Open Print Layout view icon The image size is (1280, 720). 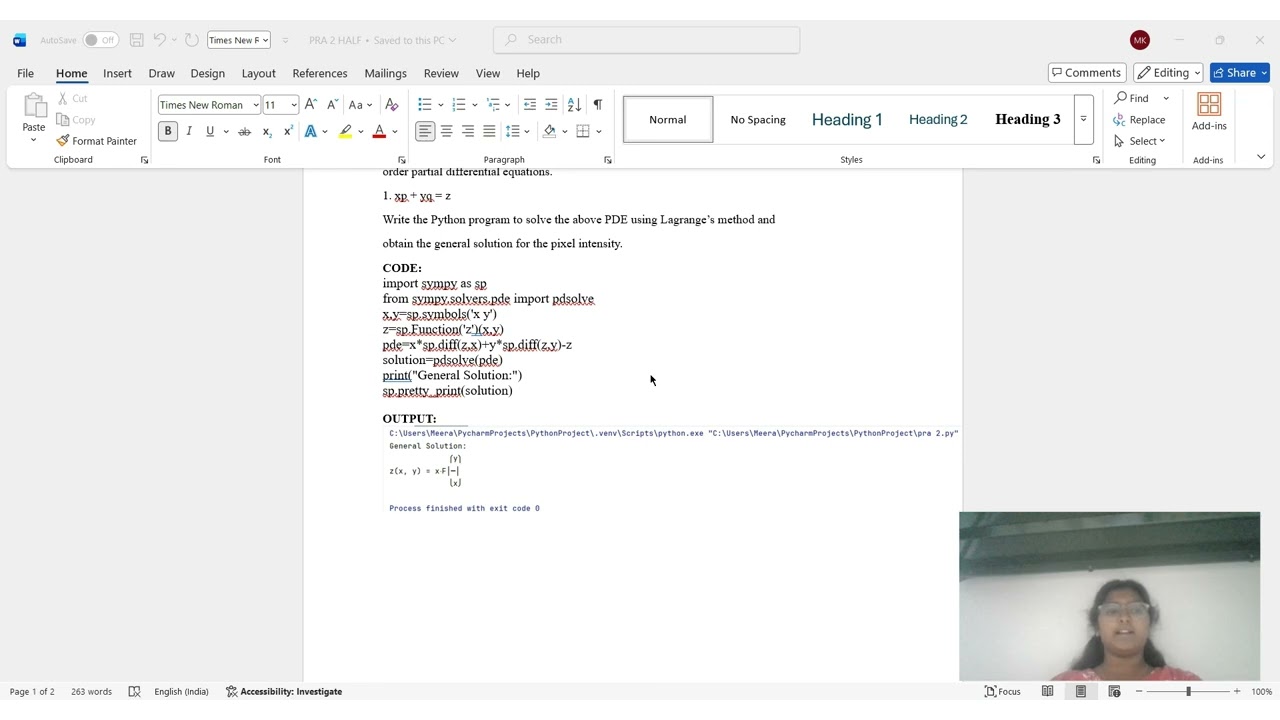click(x=1081, y=691)
